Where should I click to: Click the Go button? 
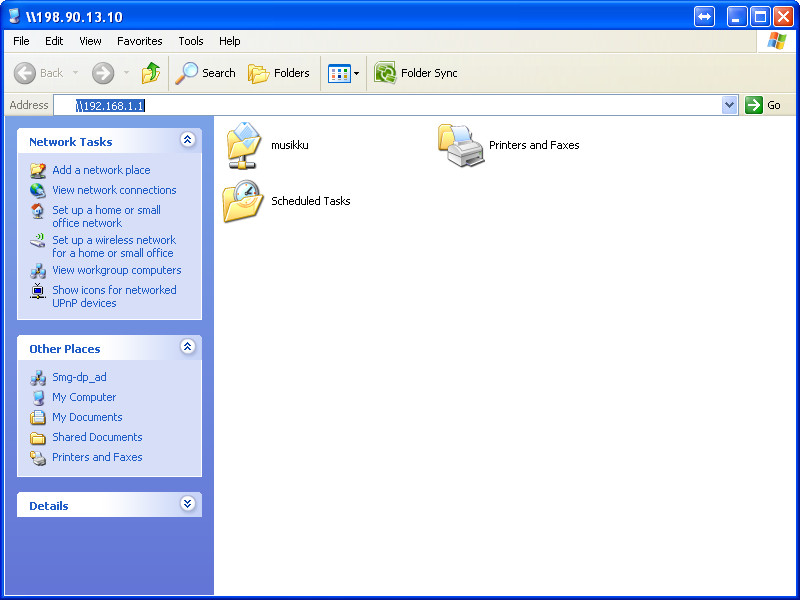point(763,105)
